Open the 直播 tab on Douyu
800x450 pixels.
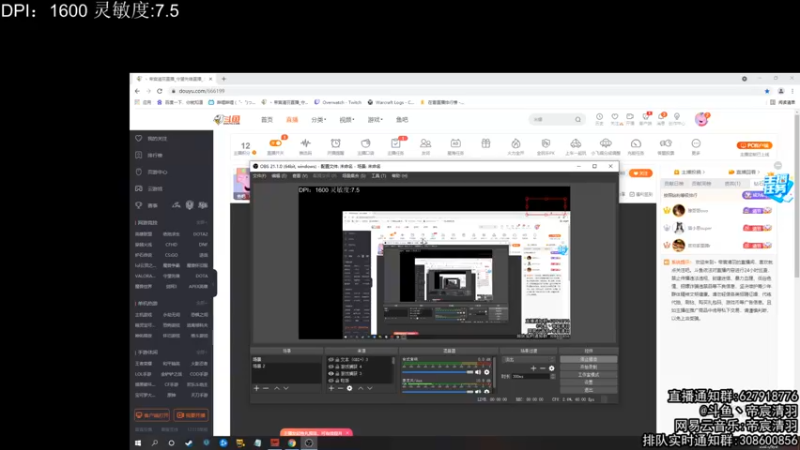click(292, 119)
